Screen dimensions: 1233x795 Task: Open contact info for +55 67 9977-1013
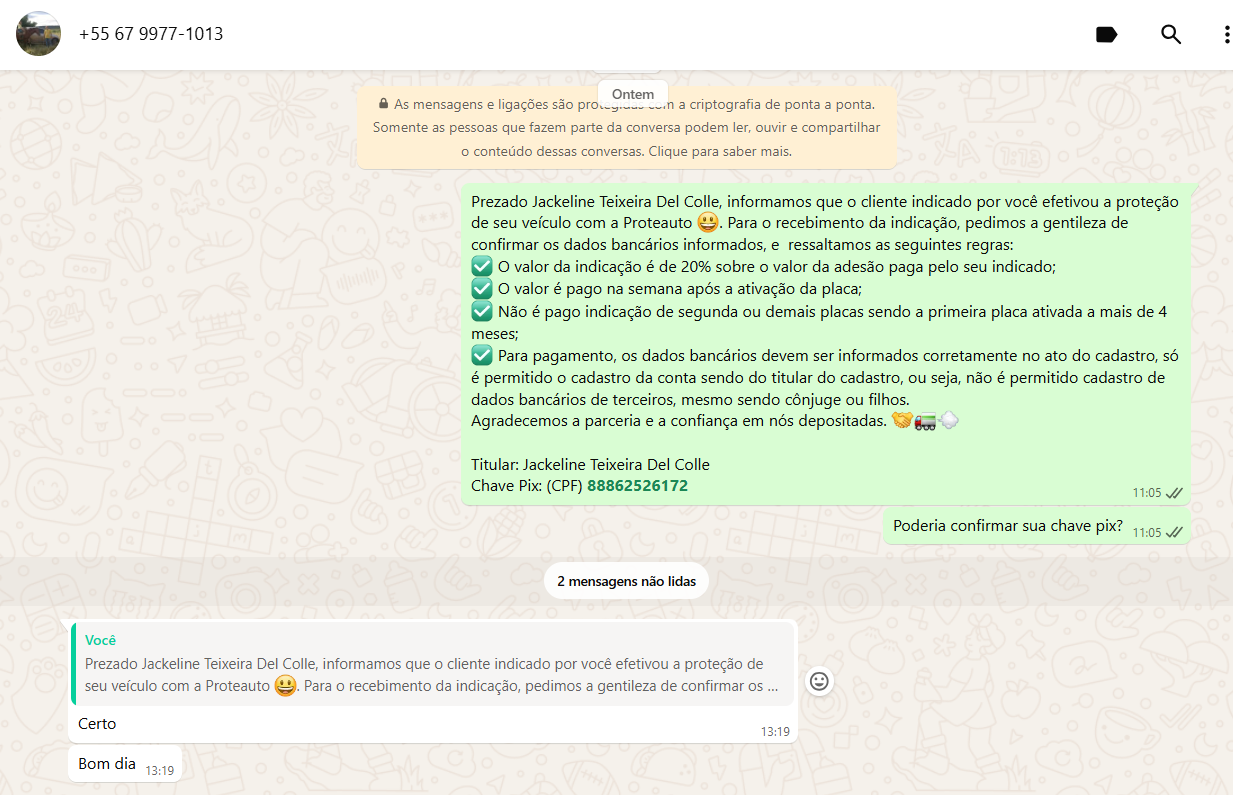pos(151,34)
